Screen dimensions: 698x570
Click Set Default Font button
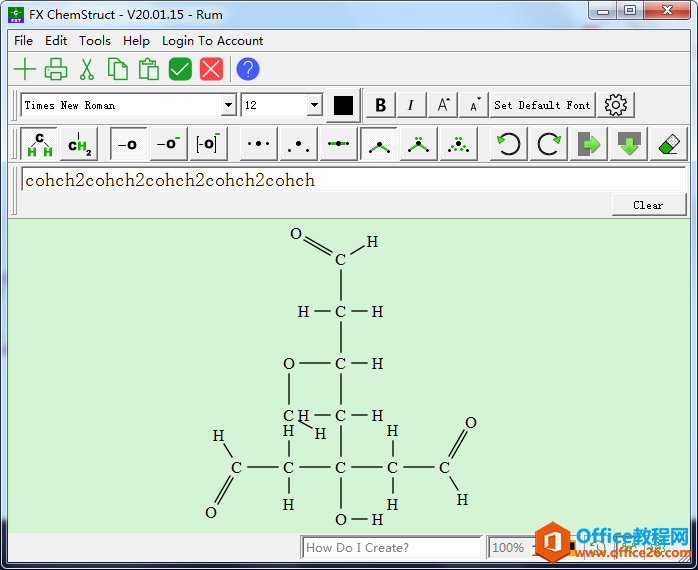click(542, 105)
